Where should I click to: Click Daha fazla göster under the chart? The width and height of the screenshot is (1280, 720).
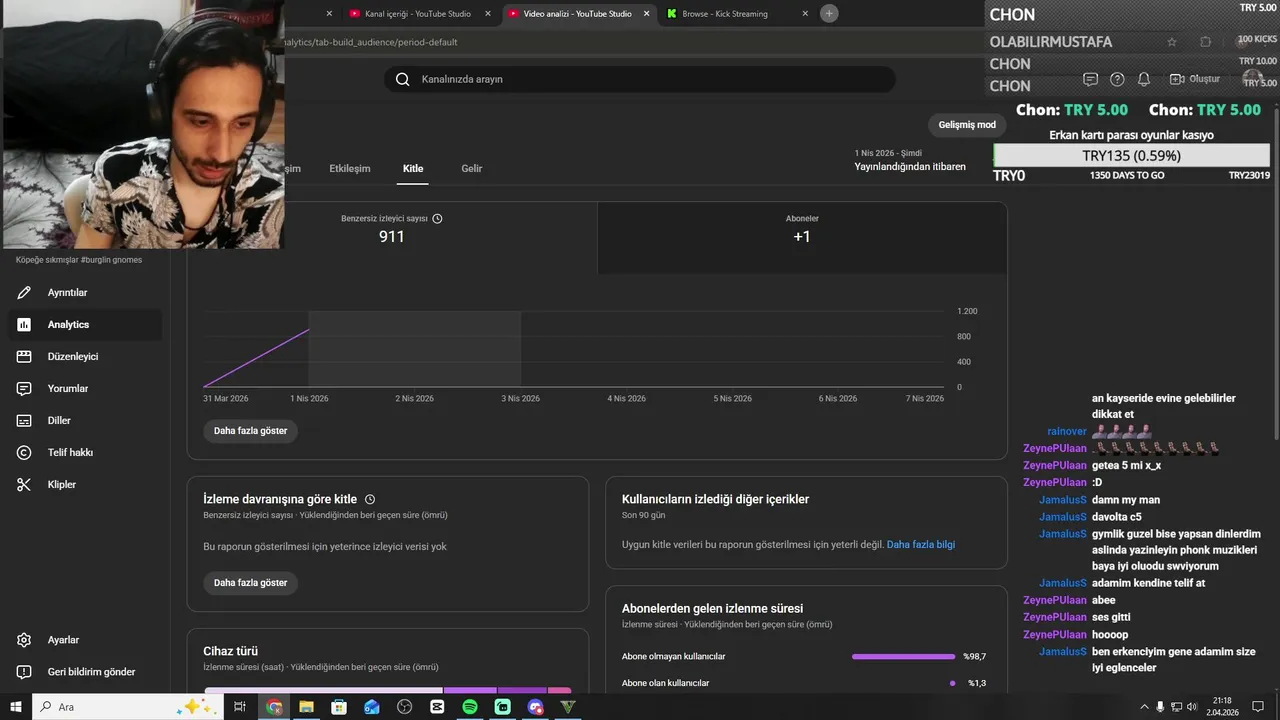[x=250, y=431]
